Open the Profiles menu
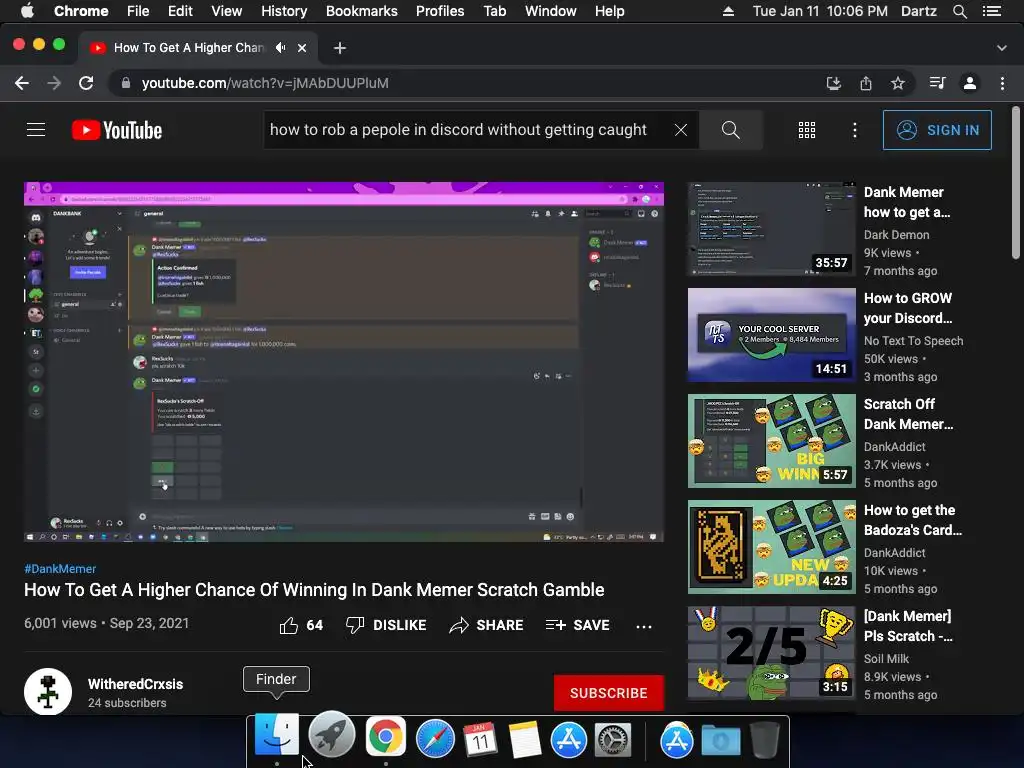1024x768 pixels. coord(440,11)
